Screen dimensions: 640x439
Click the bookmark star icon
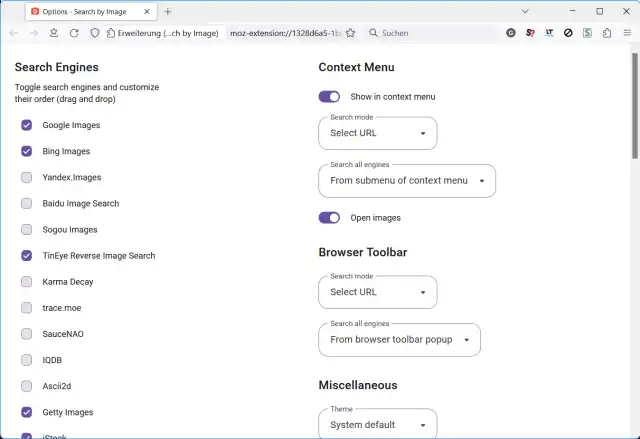click(x=350, y=33)
